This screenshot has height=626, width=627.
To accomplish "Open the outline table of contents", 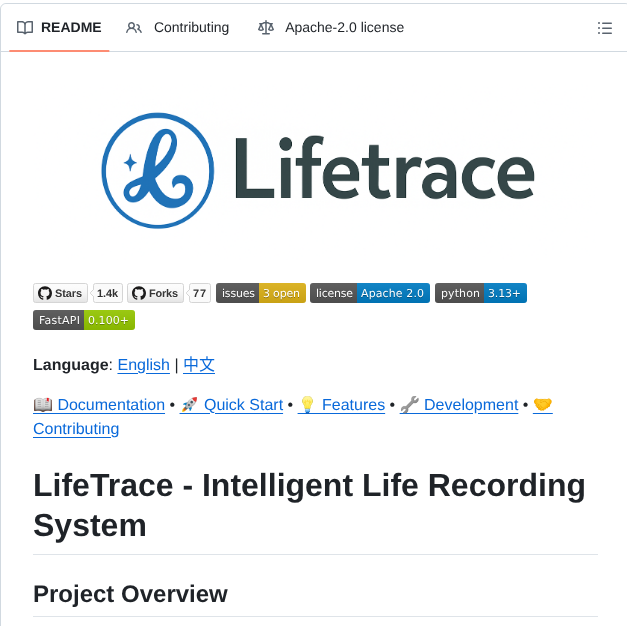I will click(x=605, y=28).
